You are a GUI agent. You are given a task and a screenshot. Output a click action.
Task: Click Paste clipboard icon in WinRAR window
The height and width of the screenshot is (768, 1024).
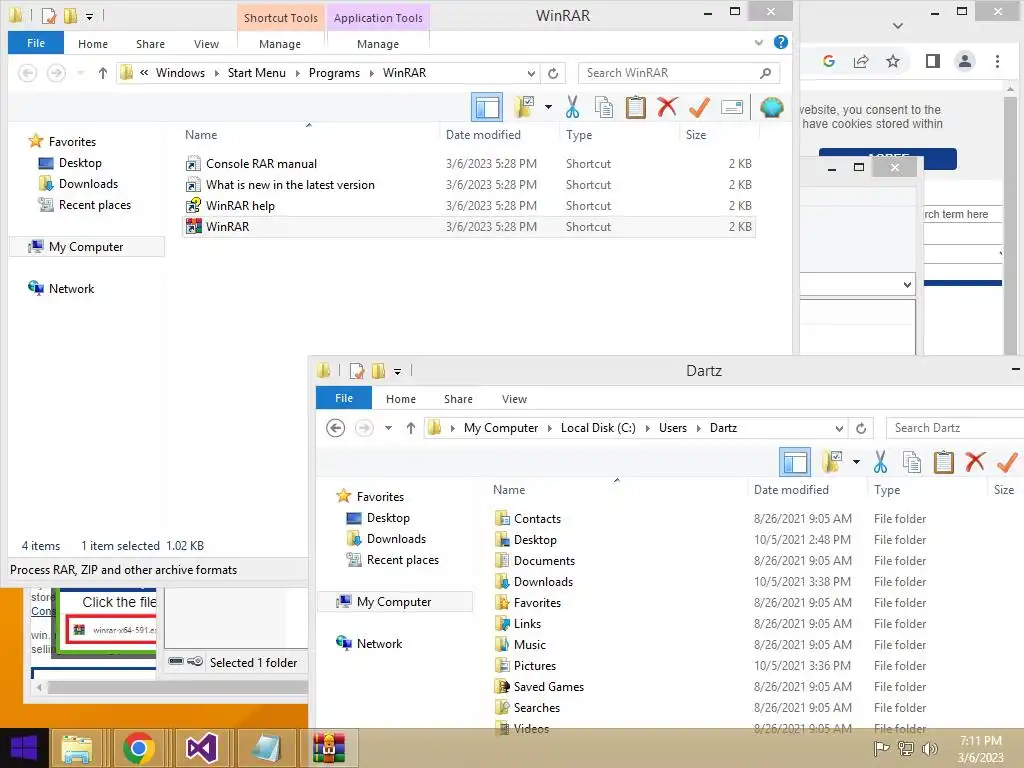[635, 107]
